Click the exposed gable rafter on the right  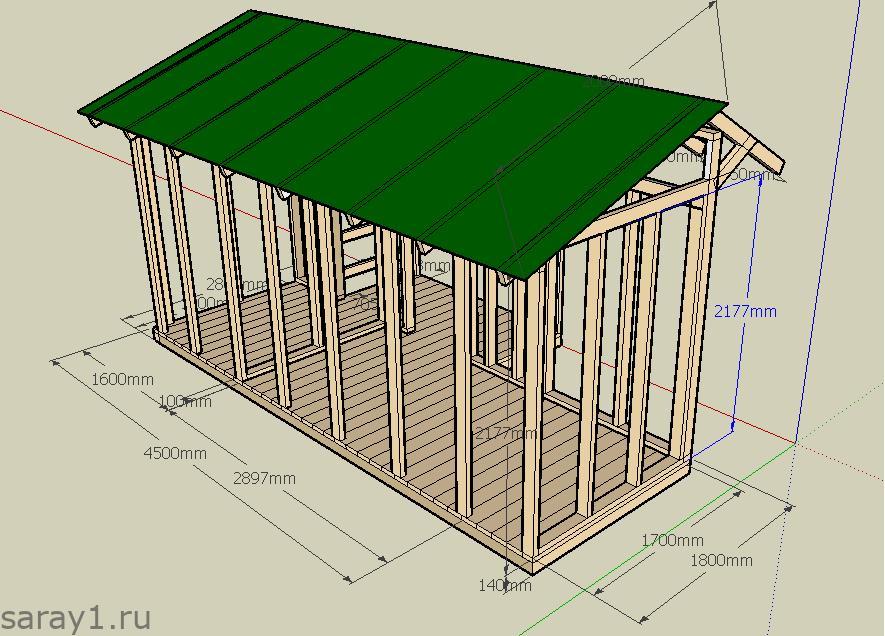(753, 144)
